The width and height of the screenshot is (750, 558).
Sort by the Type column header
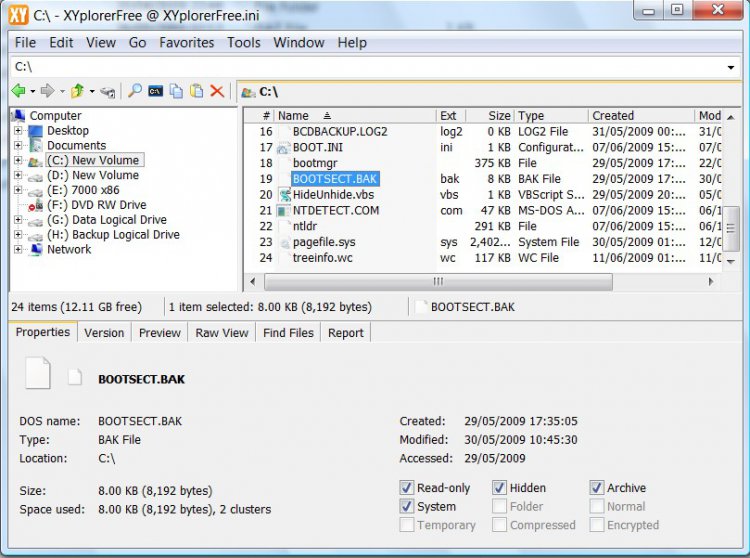551,116
